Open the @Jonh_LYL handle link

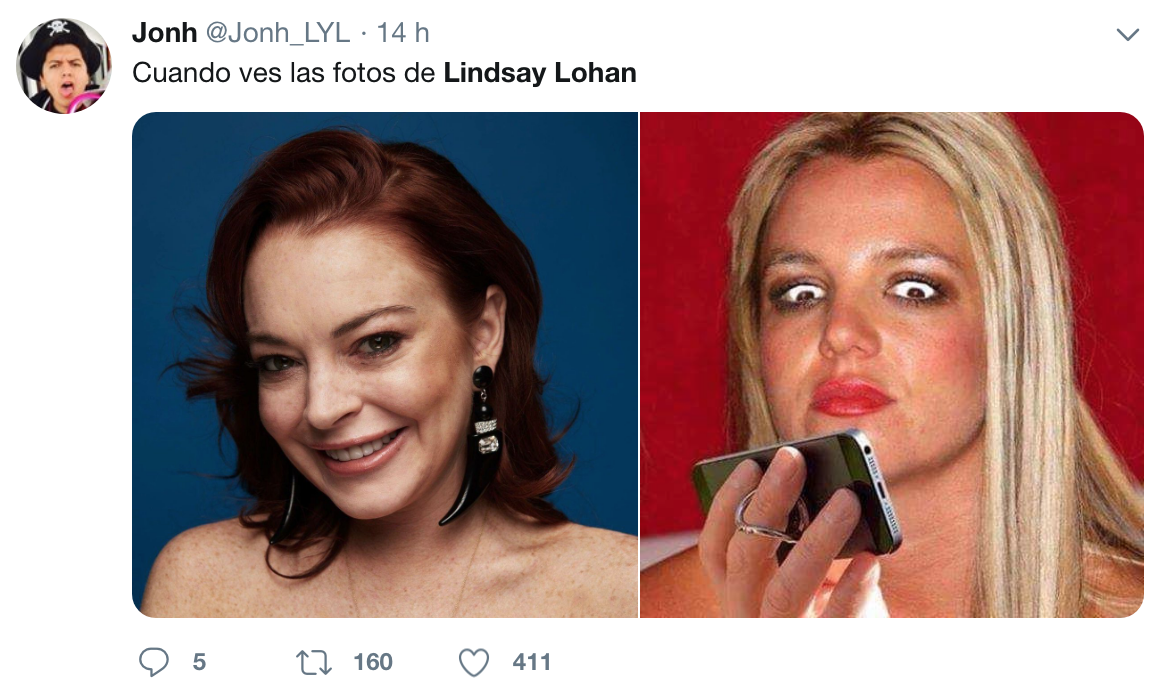(277, 33)
